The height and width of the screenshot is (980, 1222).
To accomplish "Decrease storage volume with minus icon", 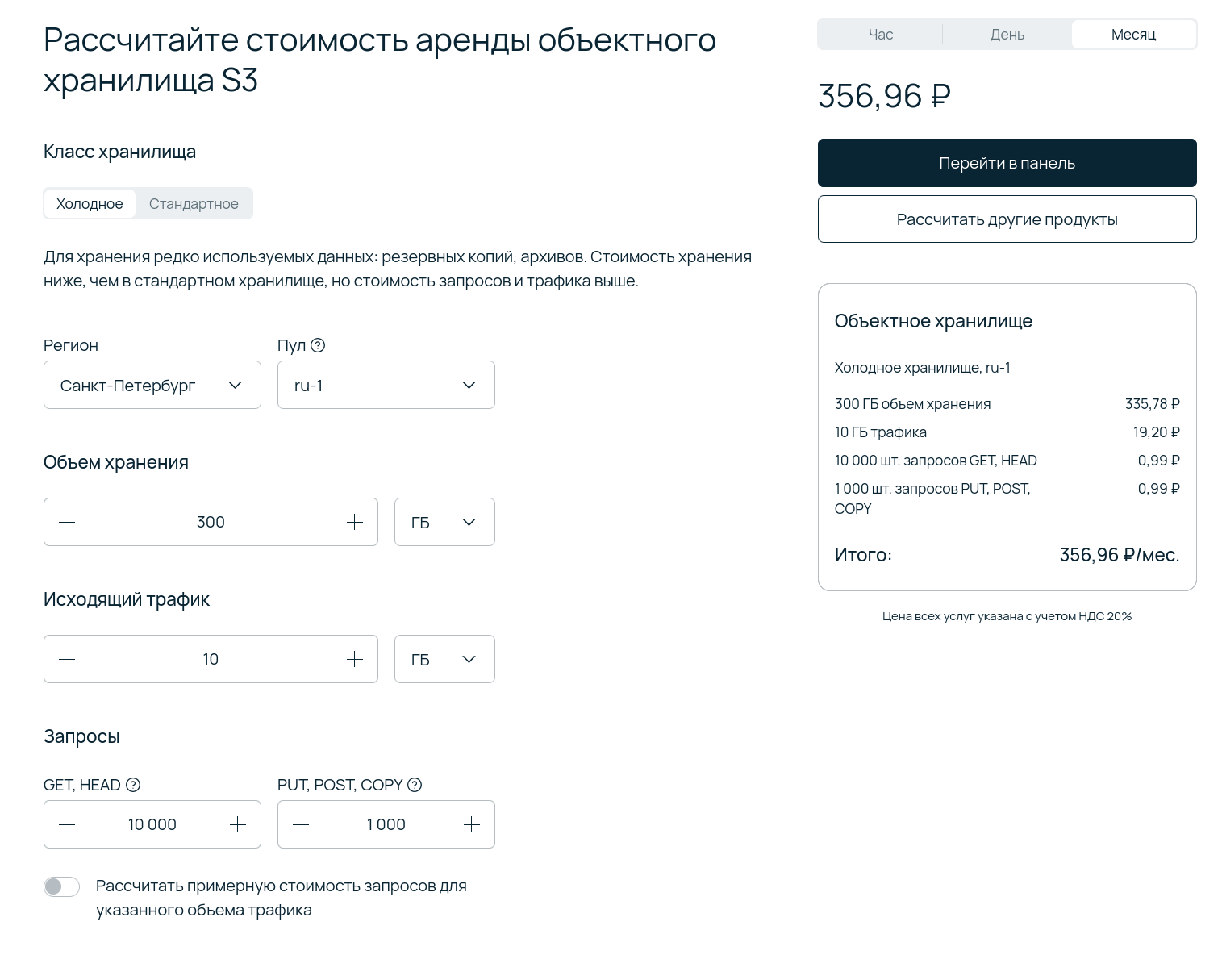I will tap(67, 522).
